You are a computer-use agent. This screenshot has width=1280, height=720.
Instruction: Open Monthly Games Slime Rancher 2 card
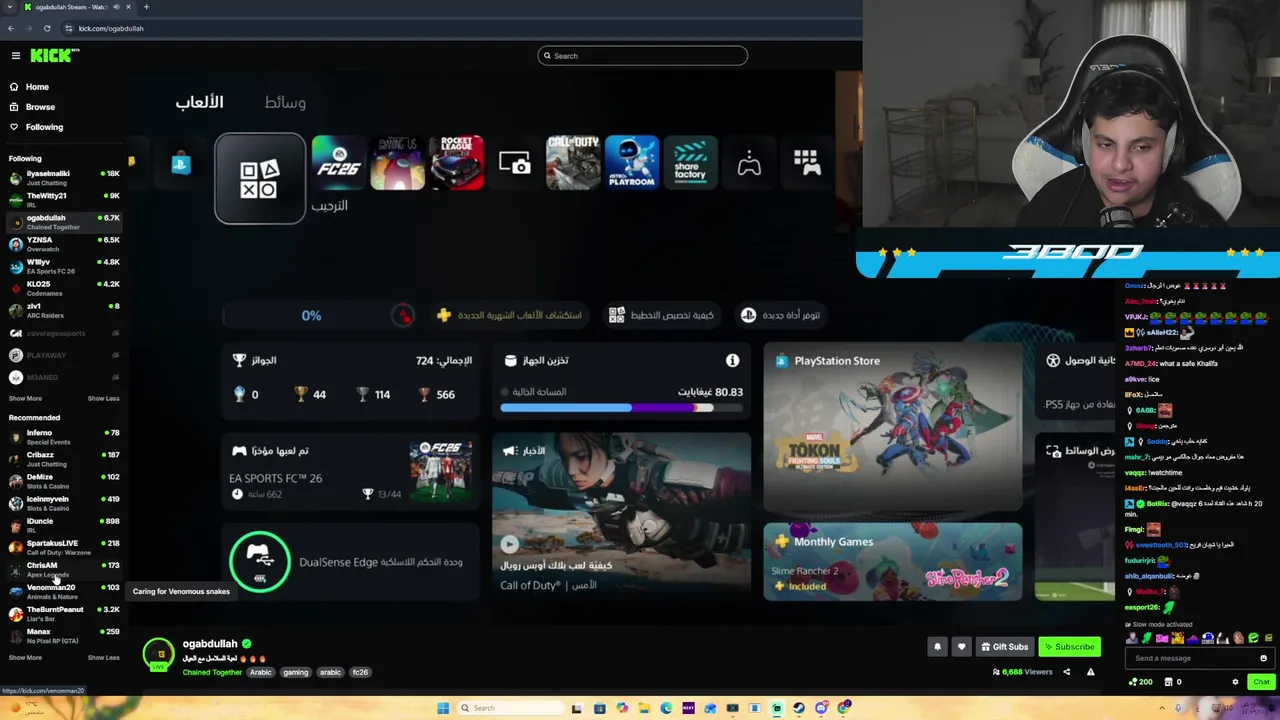(893, 562)
